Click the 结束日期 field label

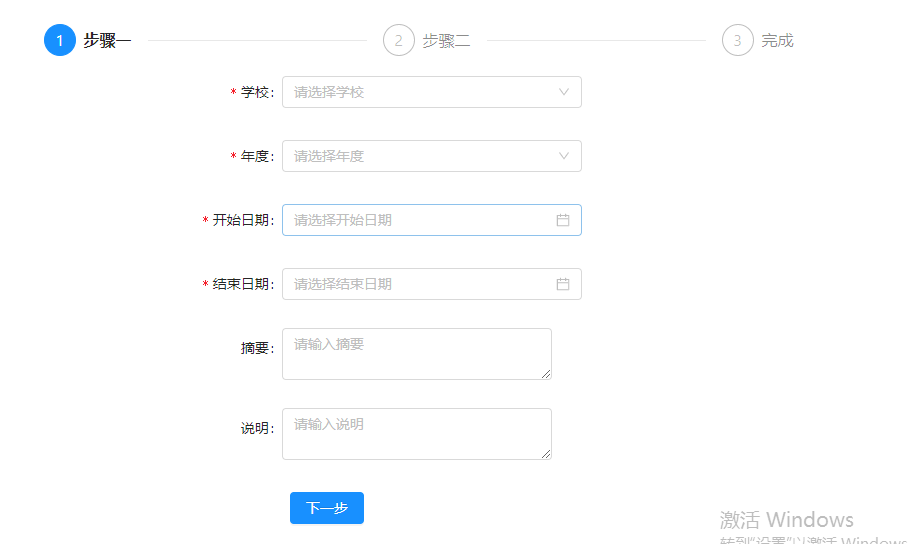[x=241, y=284]
